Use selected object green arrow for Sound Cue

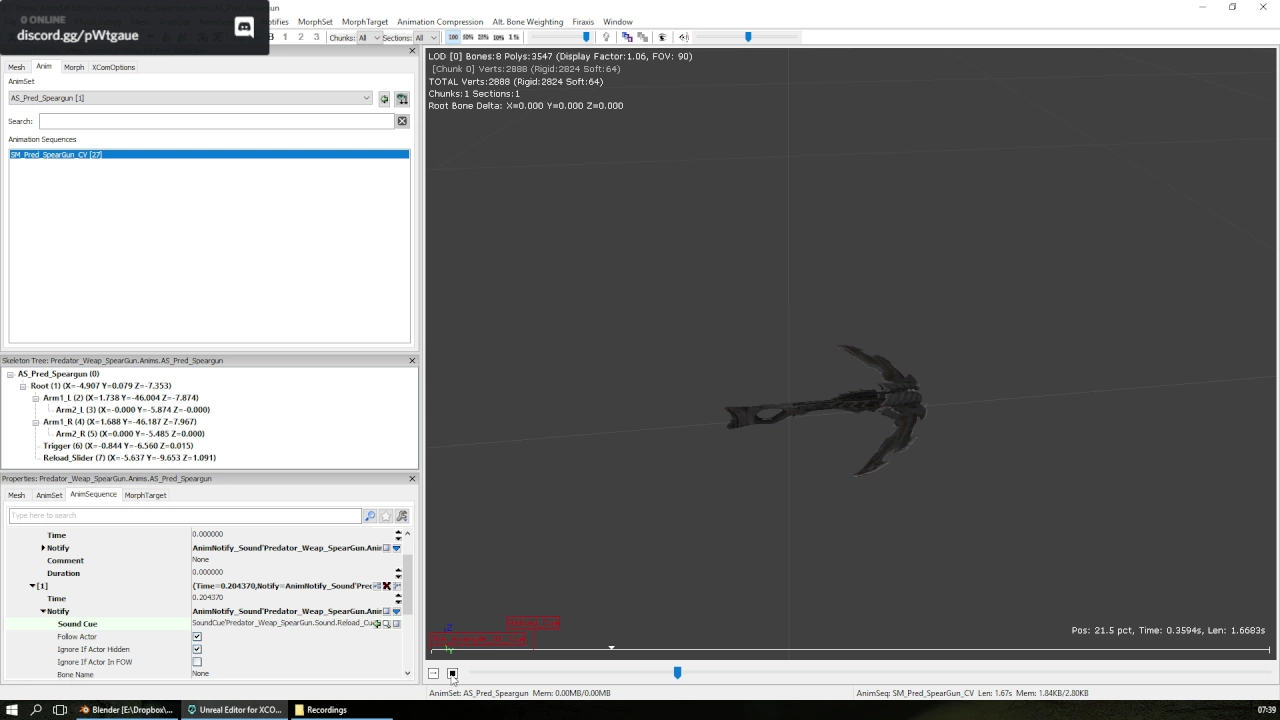377,624
